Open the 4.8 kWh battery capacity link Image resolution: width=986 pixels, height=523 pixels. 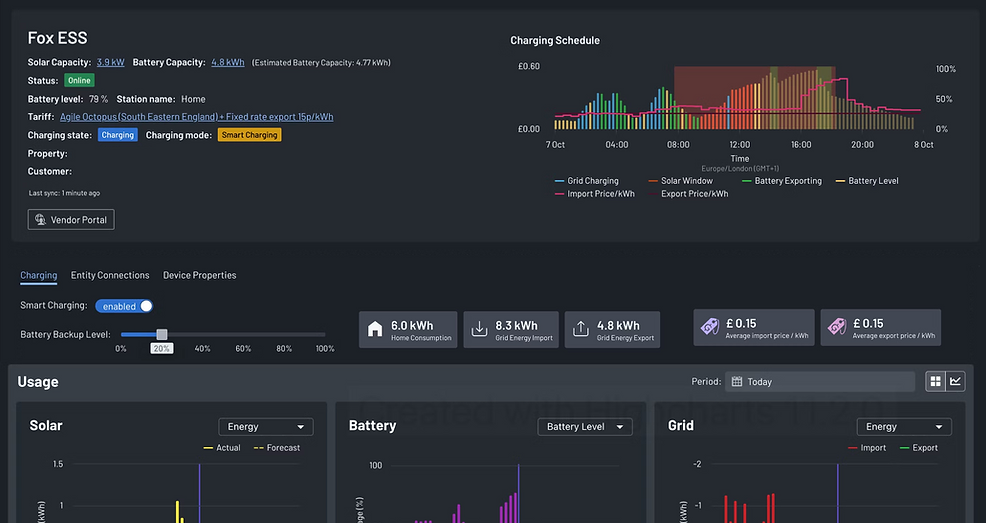click(228, 62)
